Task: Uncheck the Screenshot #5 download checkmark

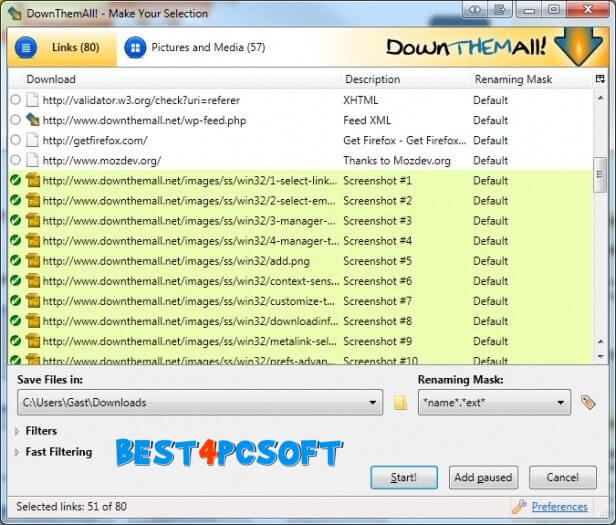Action: 15,261
